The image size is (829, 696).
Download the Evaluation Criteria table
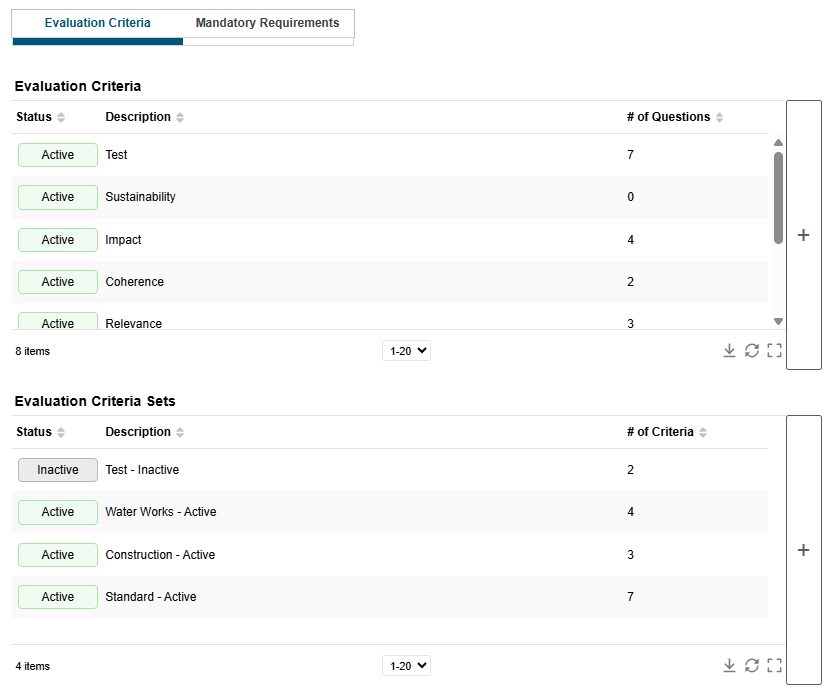[x=729, y=350]
